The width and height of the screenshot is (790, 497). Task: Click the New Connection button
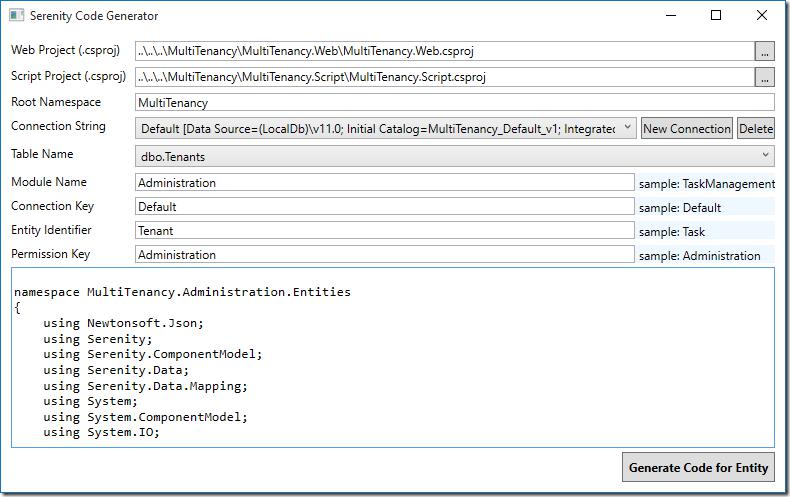(x=686, y=129)
